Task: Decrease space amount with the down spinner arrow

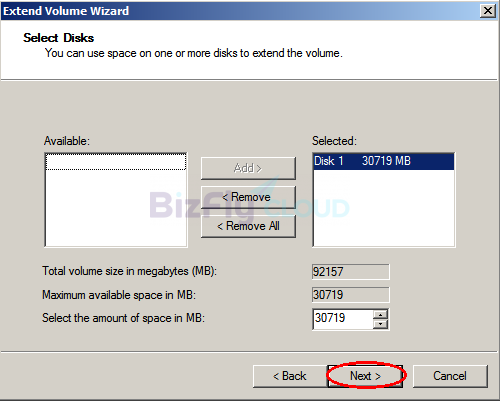Action: (x=380, y=324)
